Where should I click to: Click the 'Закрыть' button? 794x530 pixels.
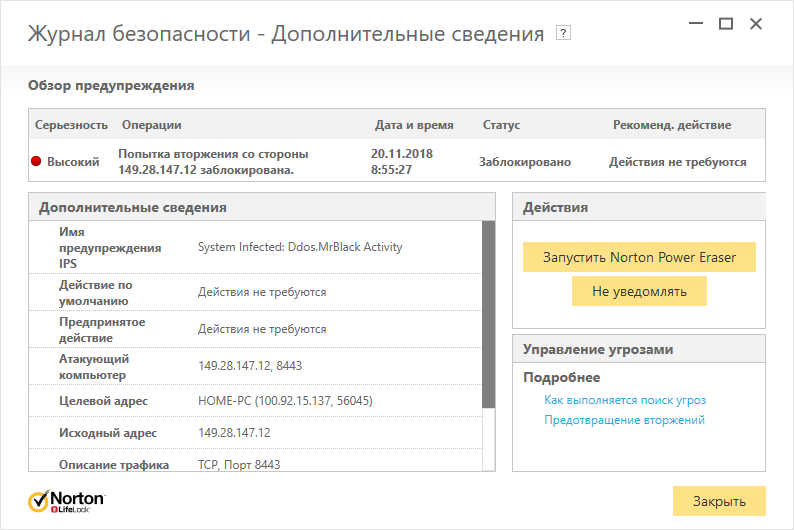719,501
